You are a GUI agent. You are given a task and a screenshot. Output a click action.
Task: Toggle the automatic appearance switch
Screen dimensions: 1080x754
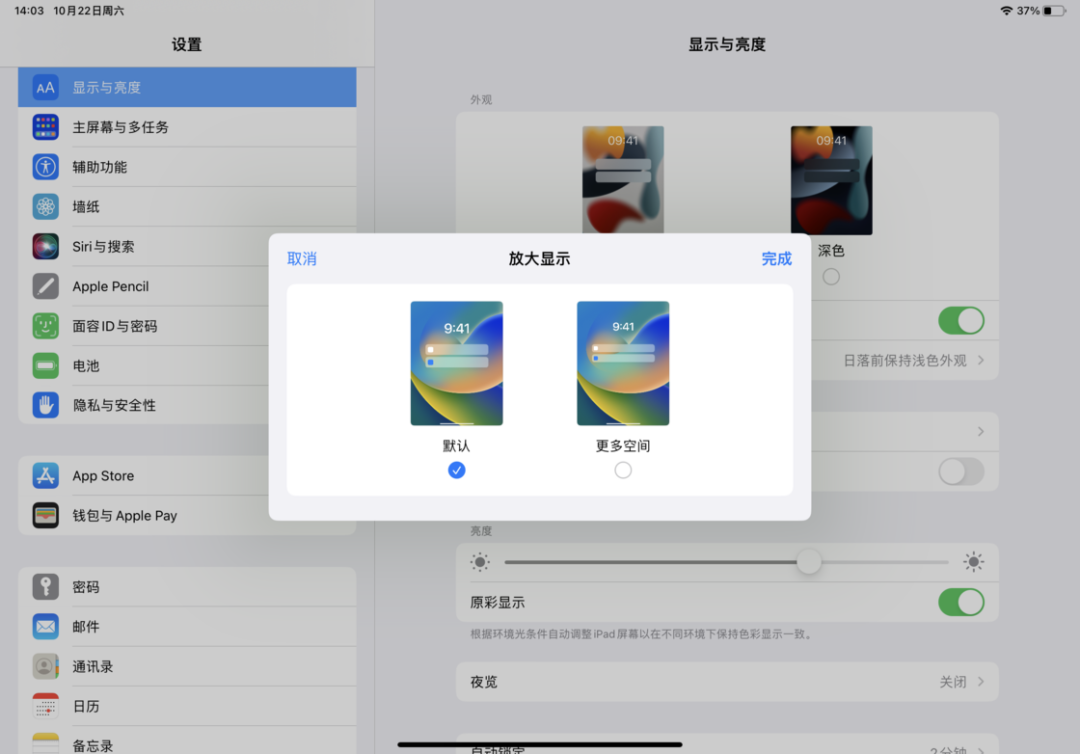962,321
